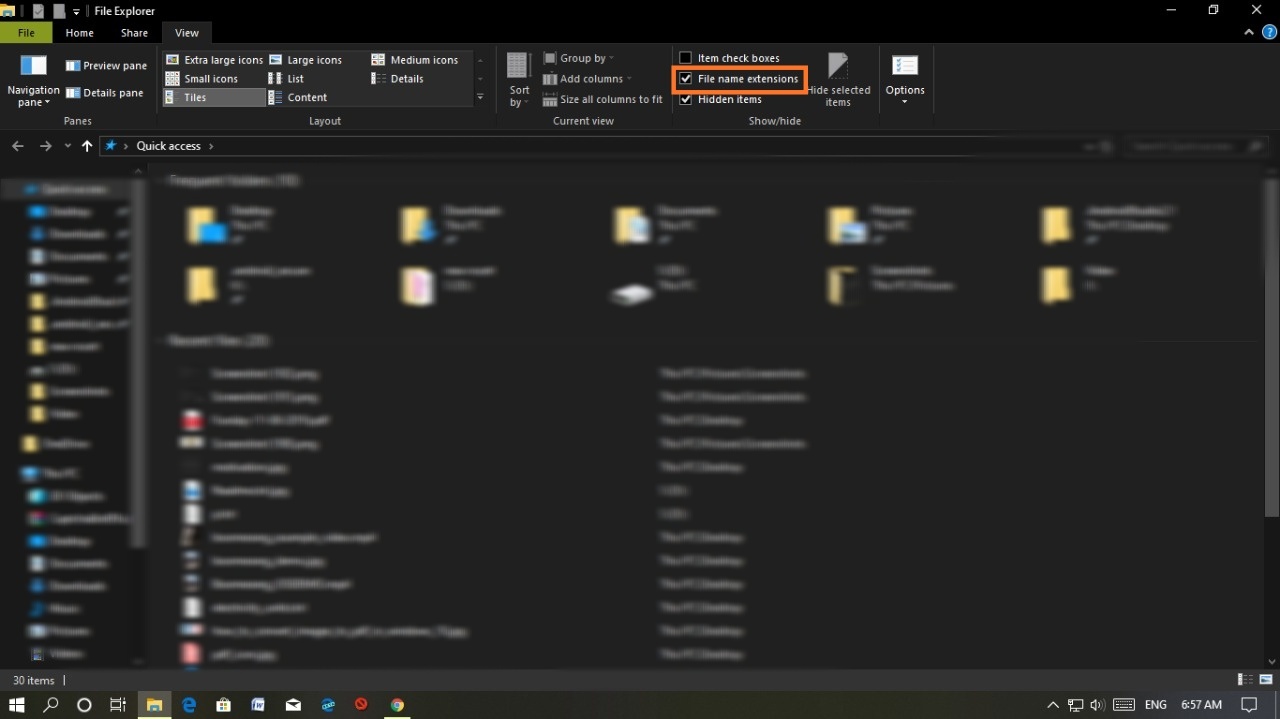Screen dimensions: 1280x719
Task: Click Properties icon in quick access toolbar
Action: pos(38,11)
